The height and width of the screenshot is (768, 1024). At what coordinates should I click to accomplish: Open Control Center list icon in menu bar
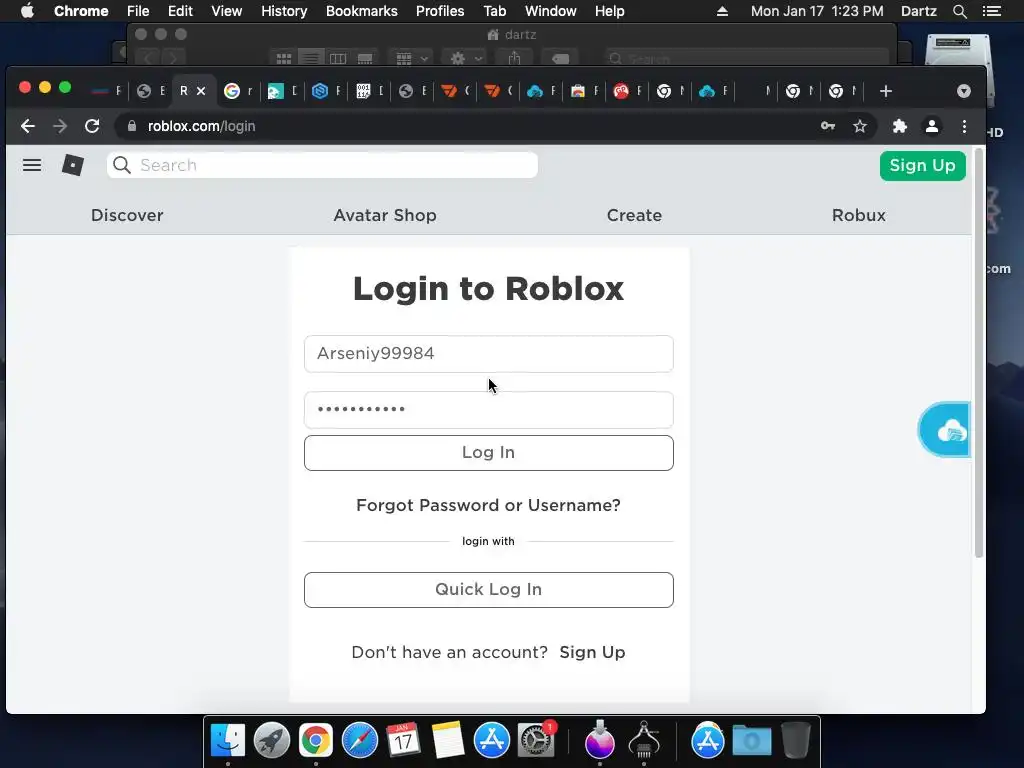(991, 11)
